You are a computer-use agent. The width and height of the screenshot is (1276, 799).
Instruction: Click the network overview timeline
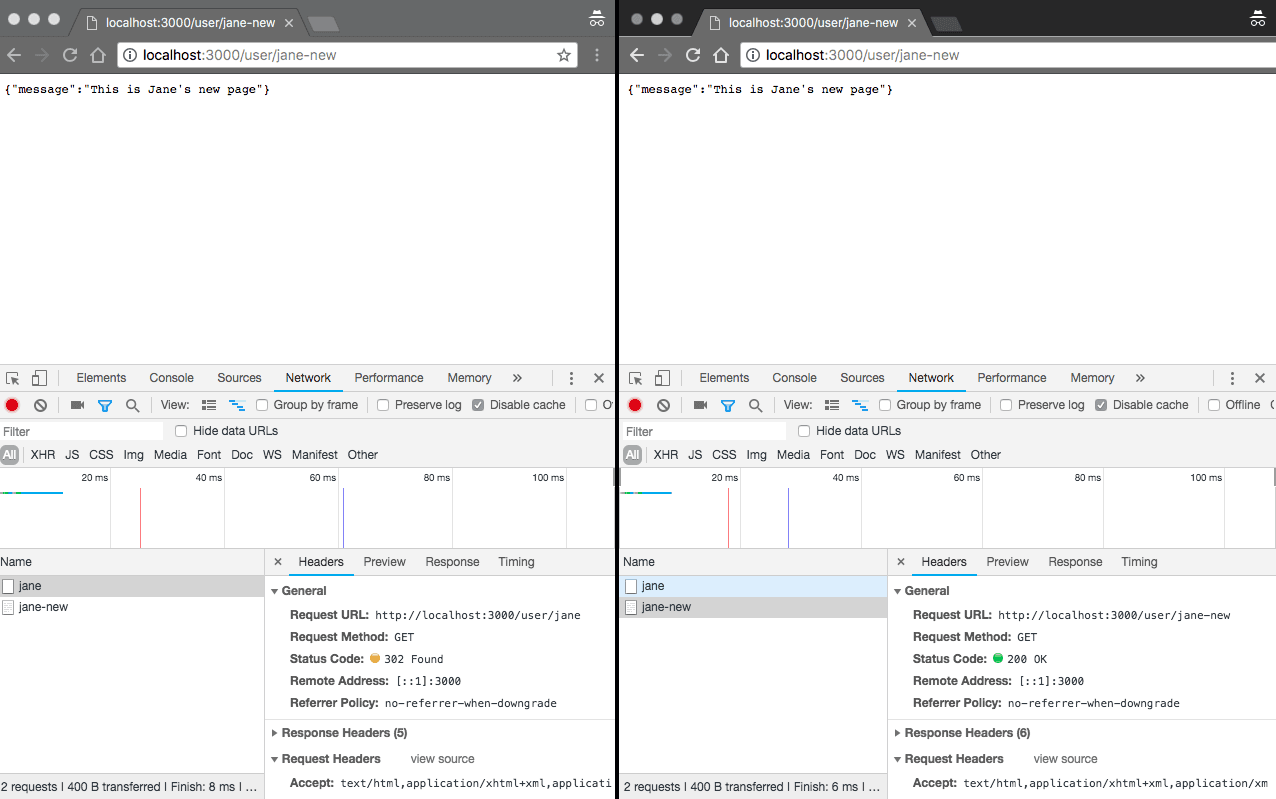(300, 510)
